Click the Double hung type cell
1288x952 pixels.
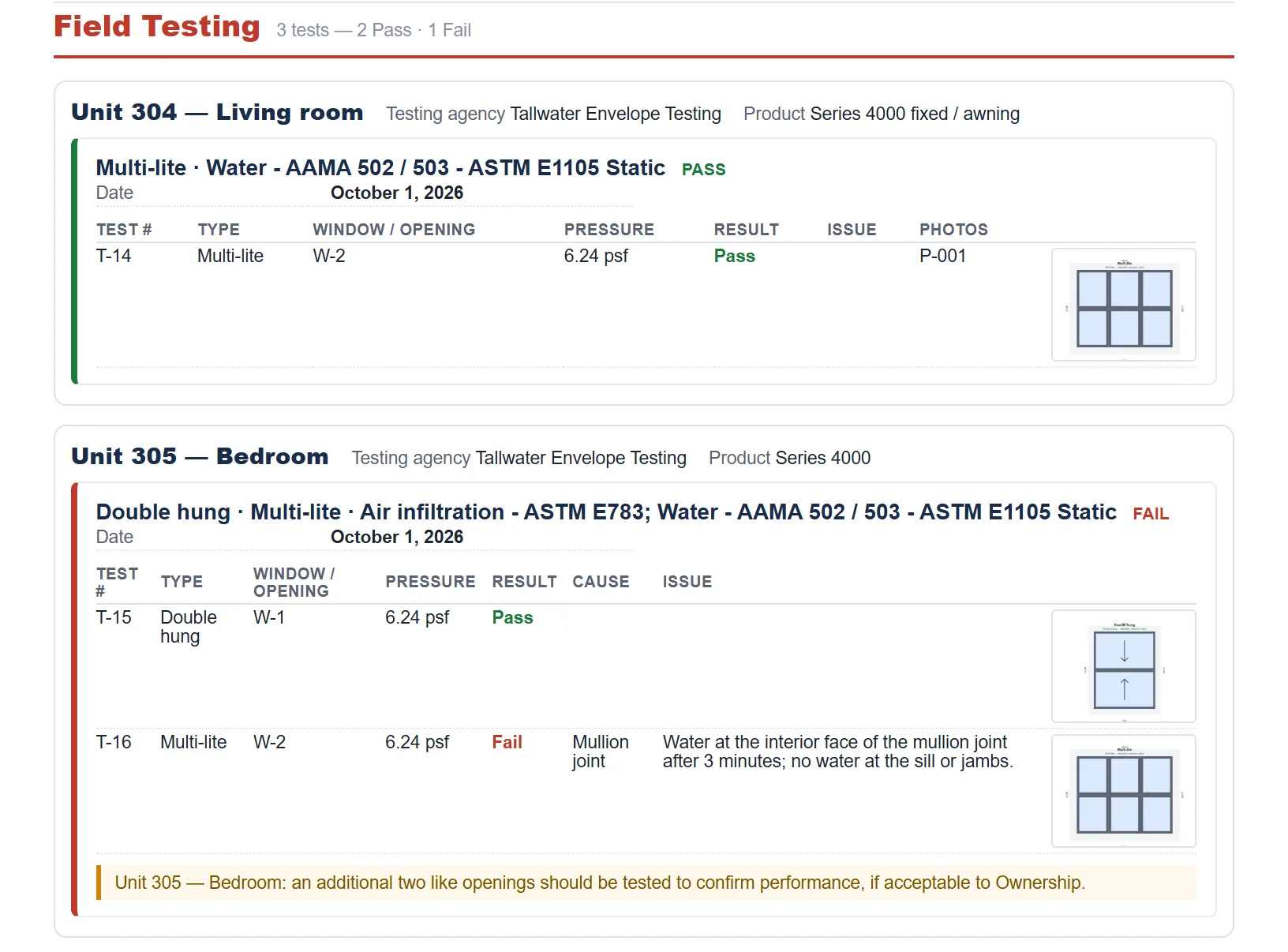[189, 627]
